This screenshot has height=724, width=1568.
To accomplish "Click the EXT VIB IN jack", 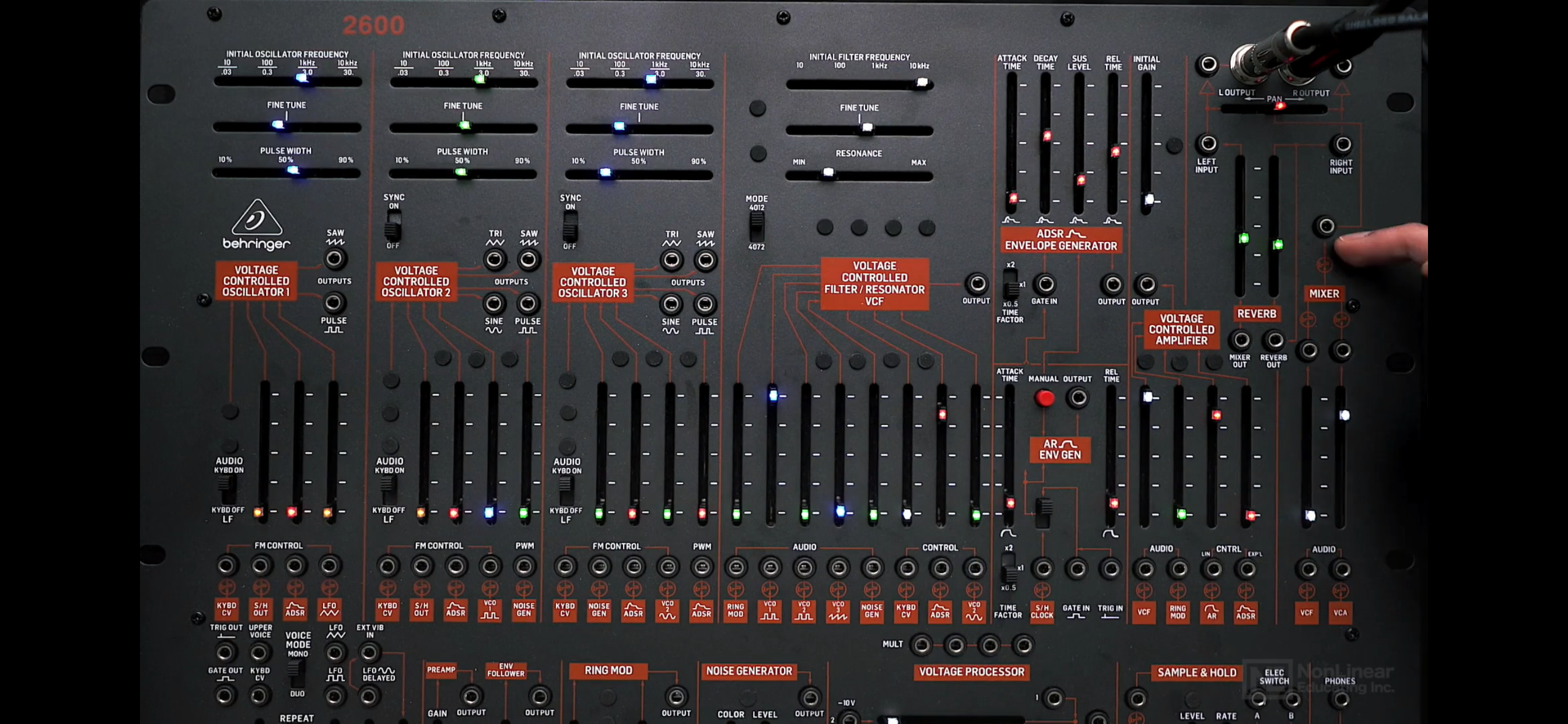I will click(x=368, y=653).
